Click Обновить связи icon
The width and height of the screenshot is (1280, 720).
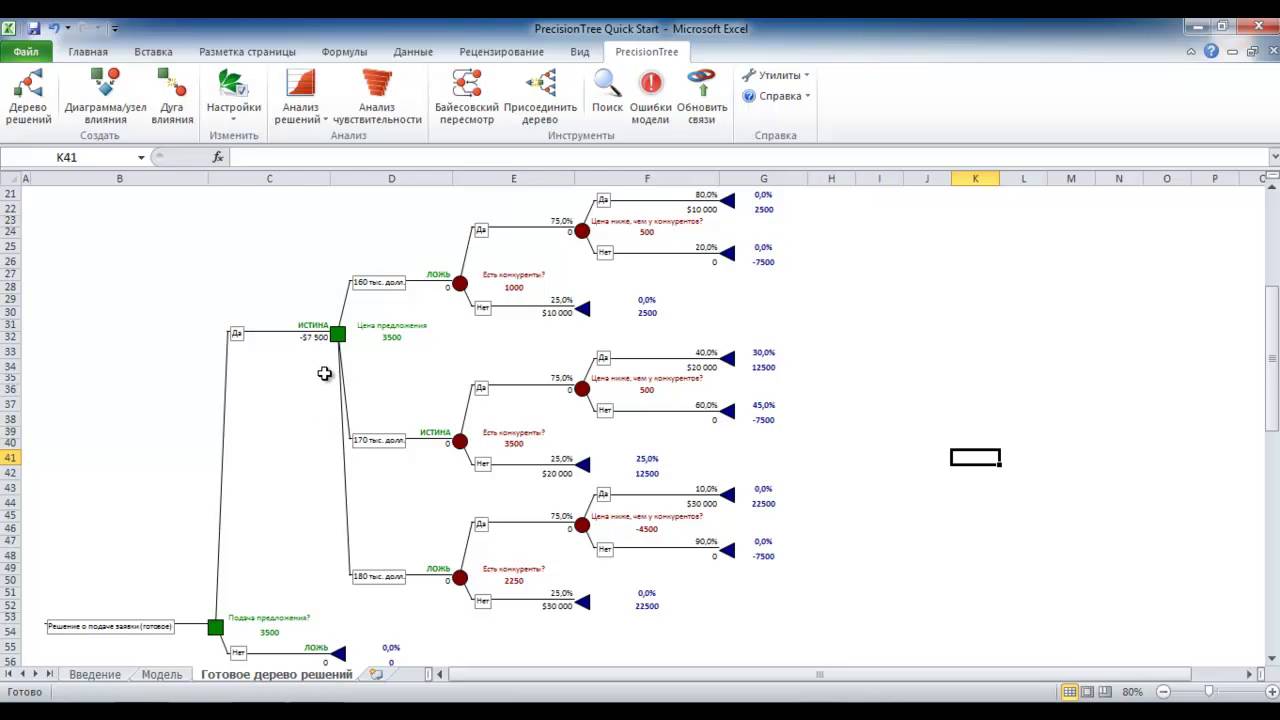tap(702, 97)
